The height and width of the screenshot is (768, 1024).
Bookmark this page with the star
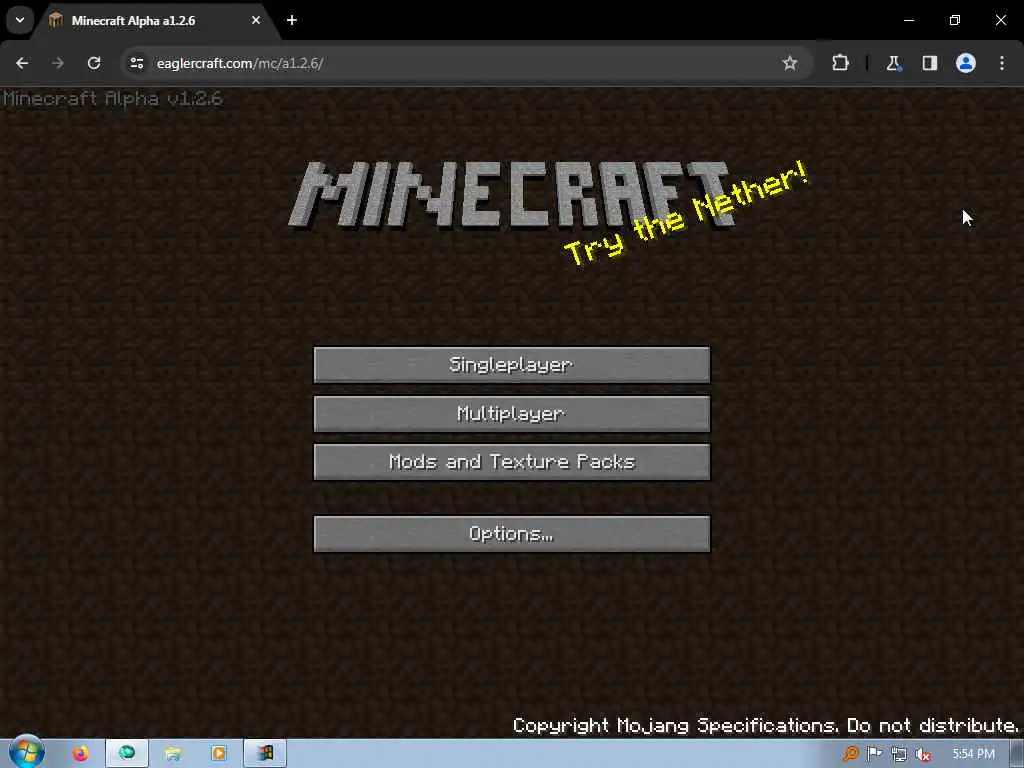click(x=790, y=63)
